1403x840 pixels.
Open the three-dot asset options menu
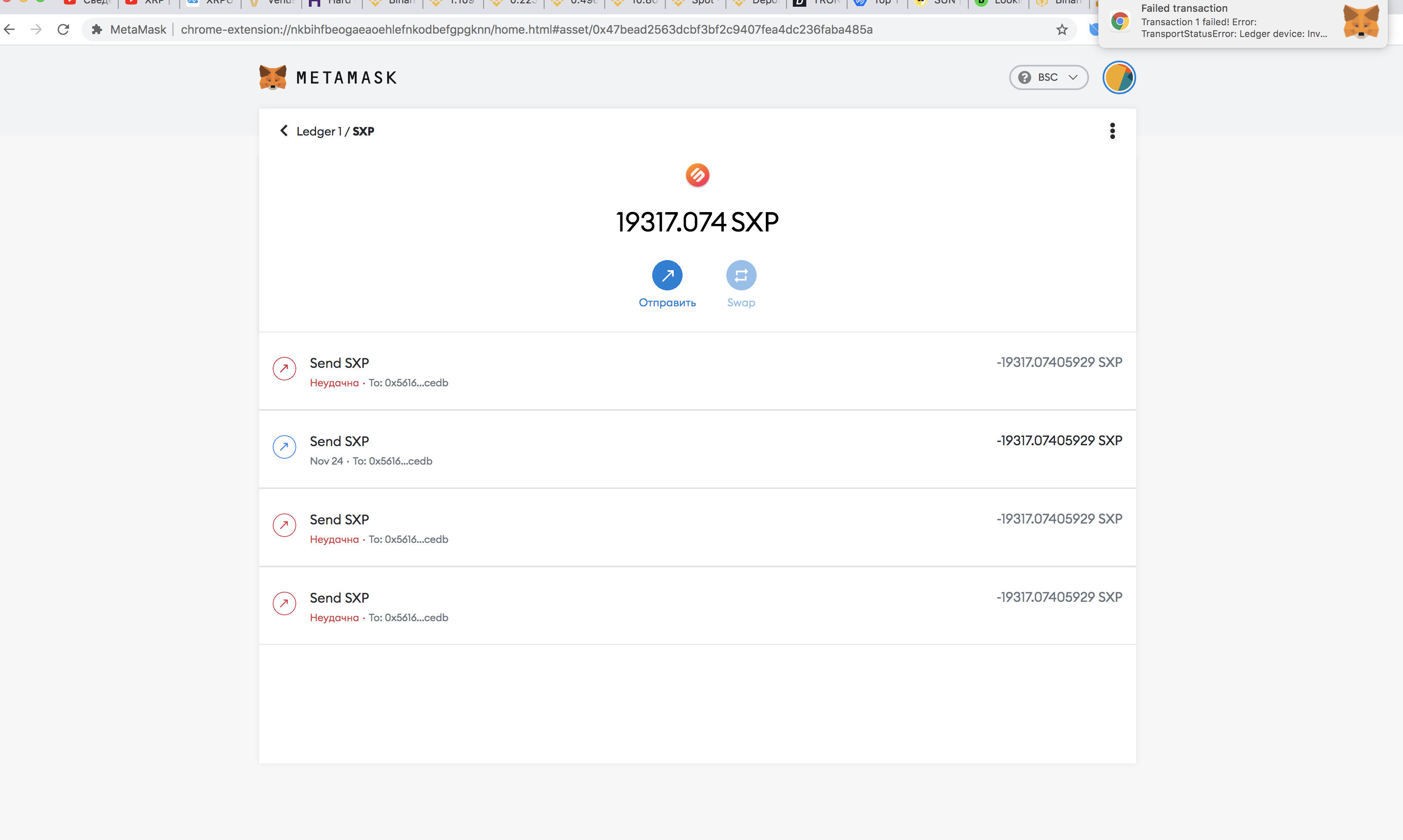click(x=1112, y=131)
